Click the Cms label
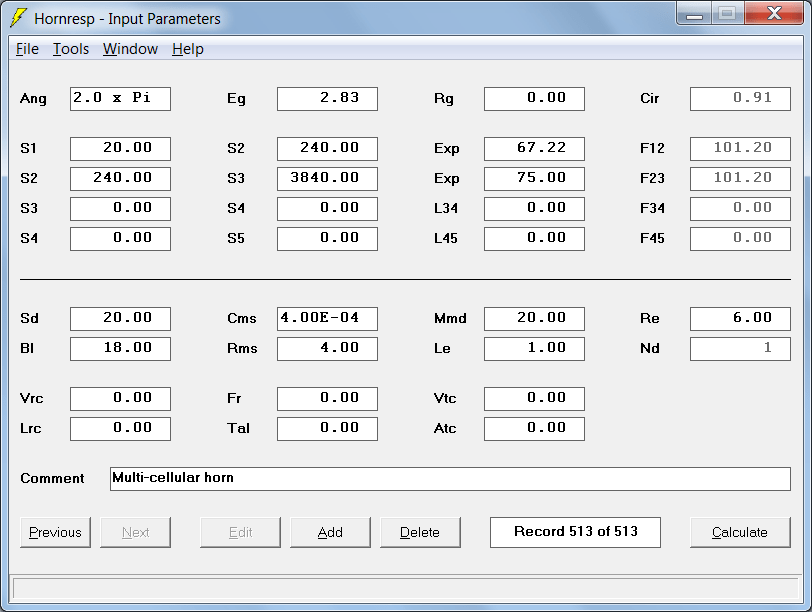This screenshot has height=612, width=812. pyautogui.click(x=241, y=318)
